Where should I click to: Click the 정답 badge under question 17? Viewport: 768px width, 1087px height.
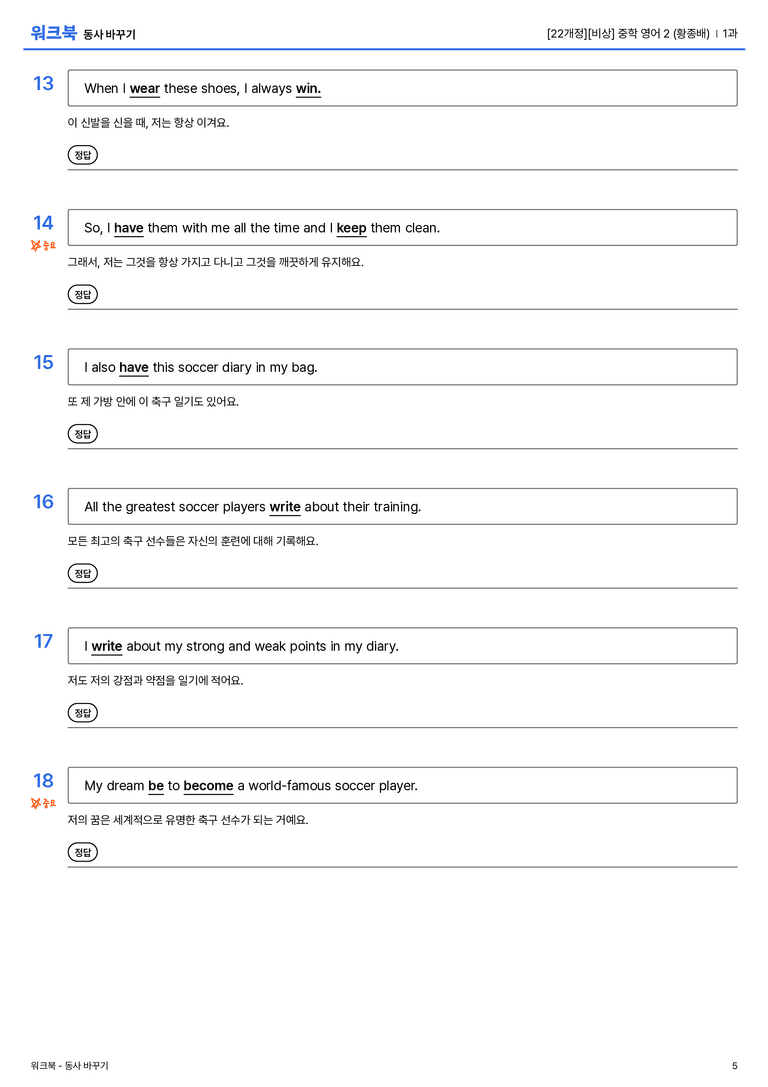[82, 712]
